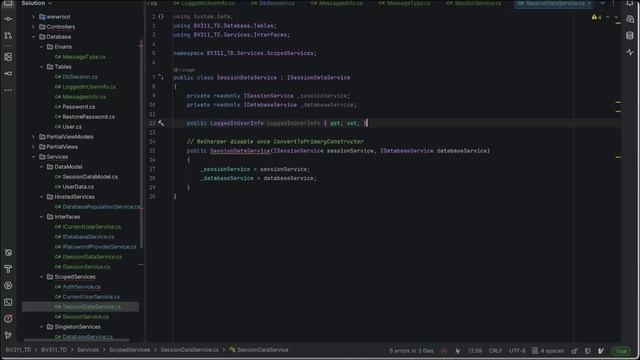Open the Commit tool window icon
The width and height of the screenshot is (640, 360).
click(8, 19)
